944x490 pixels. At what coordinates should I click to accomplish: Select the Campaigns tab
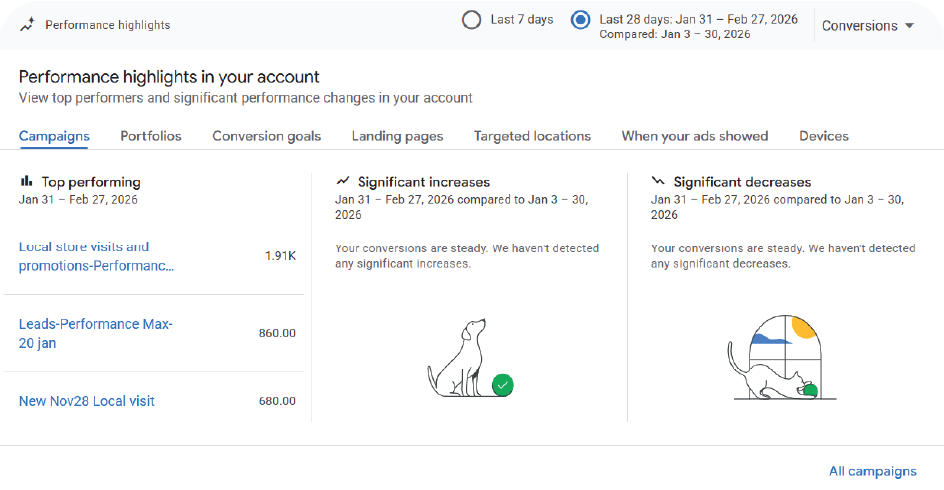click(x=54, y=136)
